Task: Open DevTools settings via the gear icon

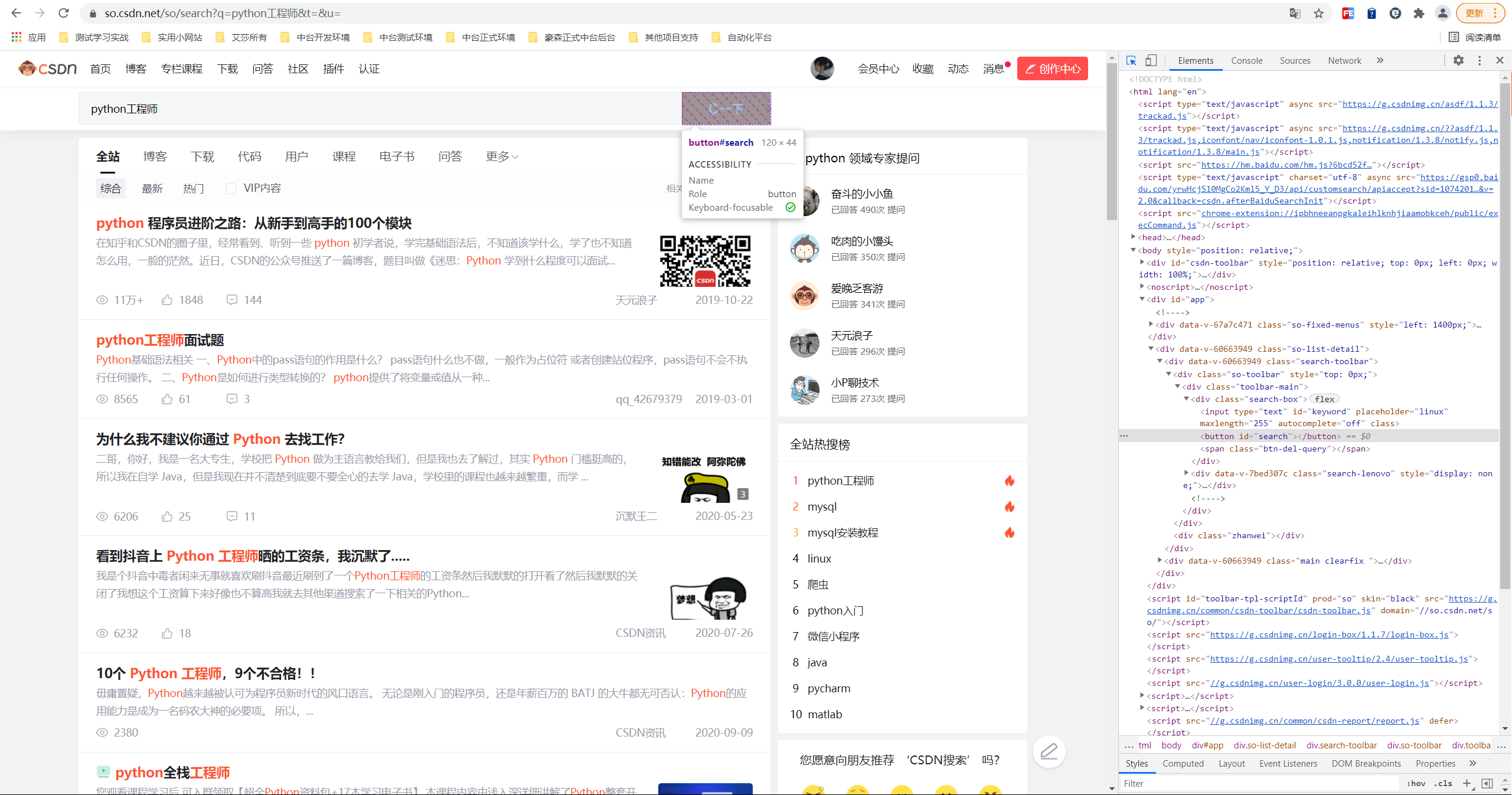Action: [x=1458, y=60]
